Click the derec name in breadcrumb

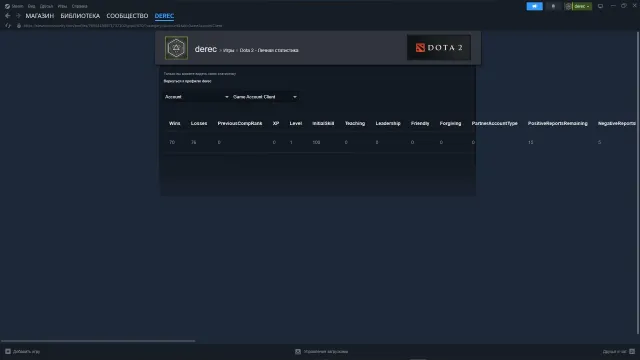(205, 49)
